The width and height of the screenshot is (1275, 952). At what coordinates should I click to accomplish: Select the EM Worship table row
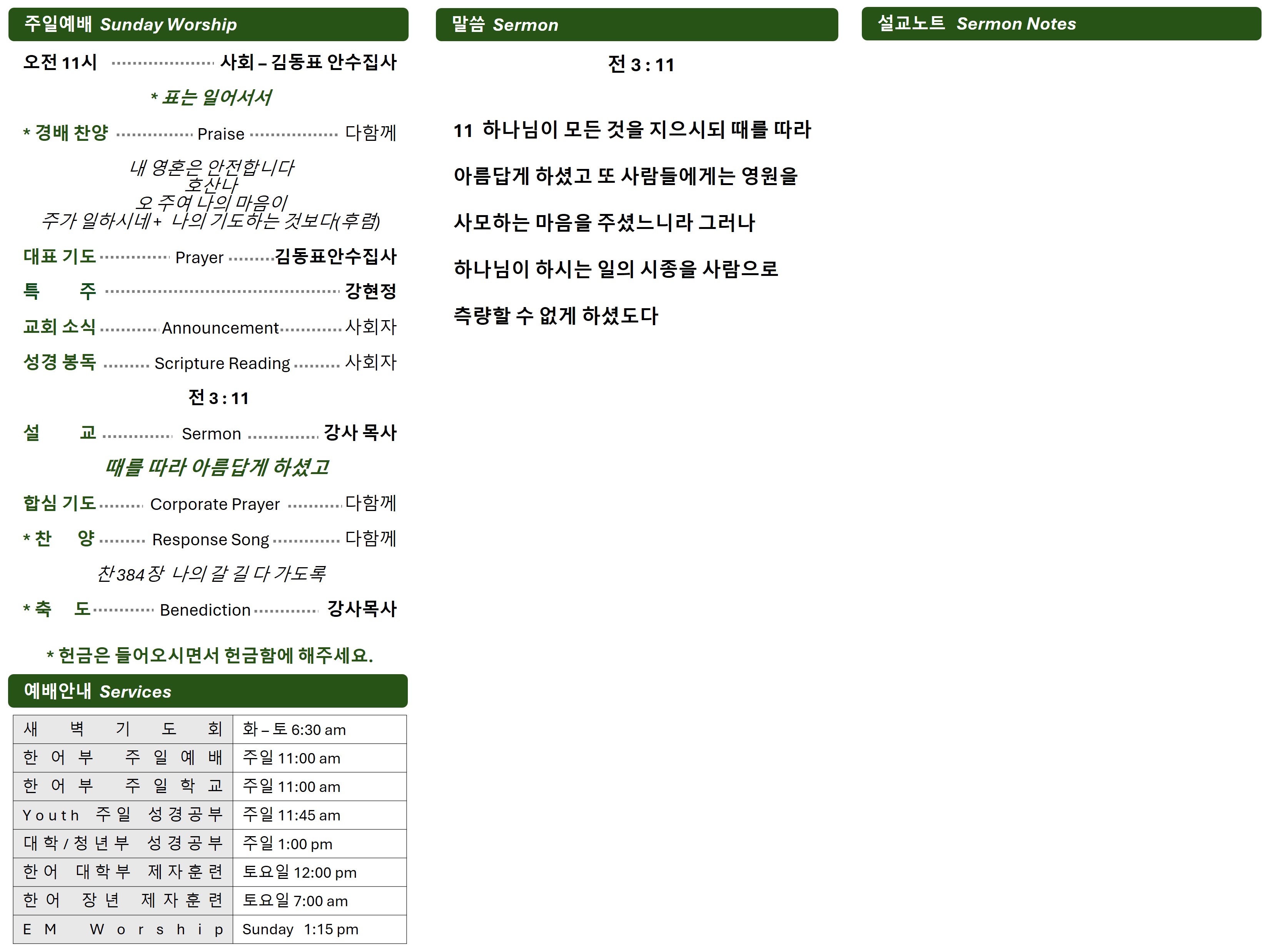click(x=123, y=929)
